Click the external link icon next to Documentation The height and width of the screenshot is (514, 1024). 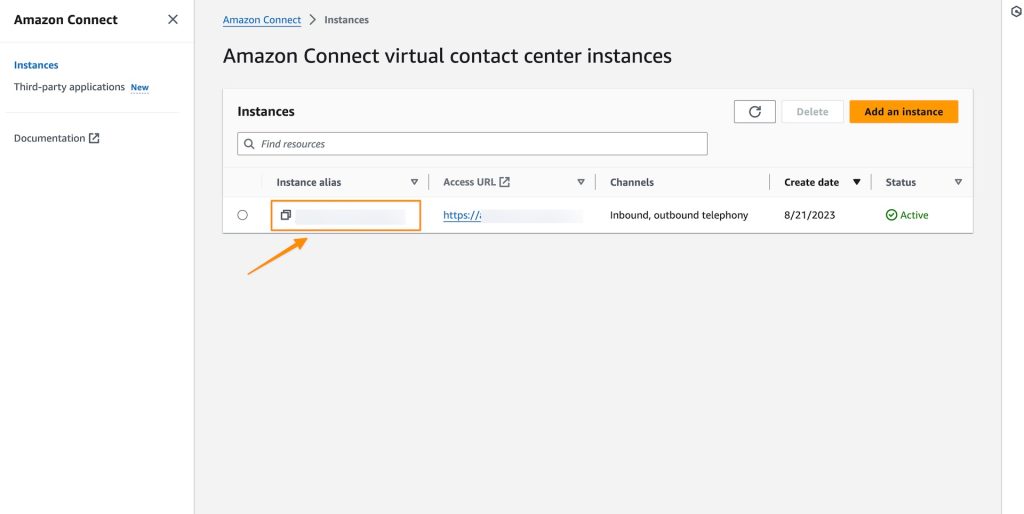coord(94,138)
